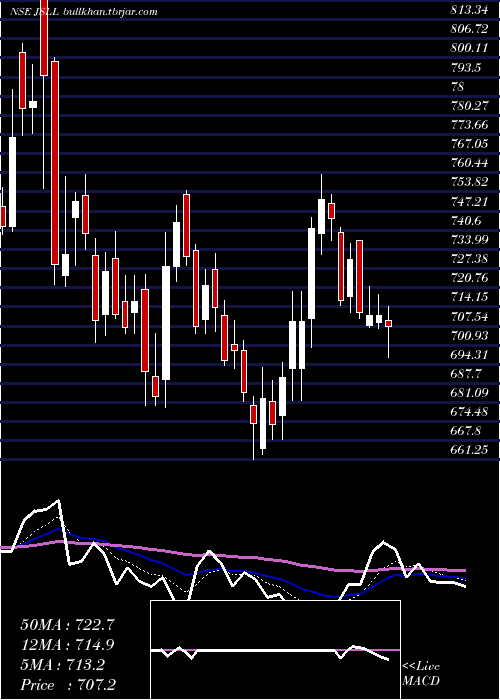Click the 760.44 price axis label
The height and width of the screenshot is (700, 500).
pyautogui.click(x=469, y=163)
